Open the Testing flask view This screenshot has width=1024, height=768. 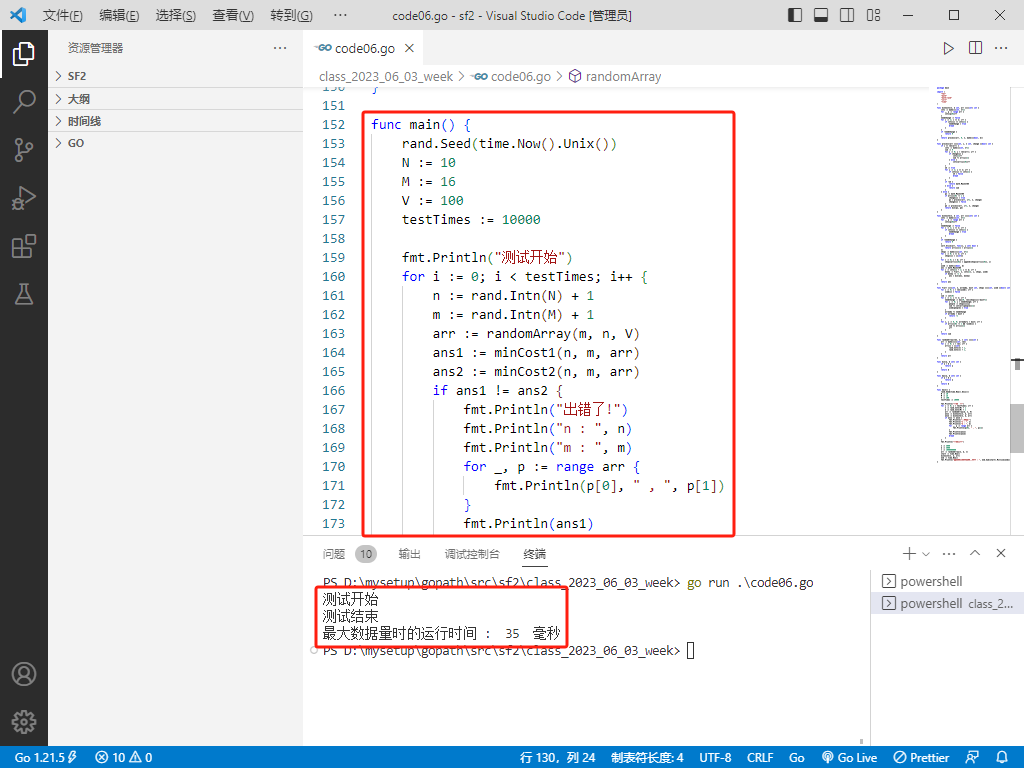coord(24,295)
